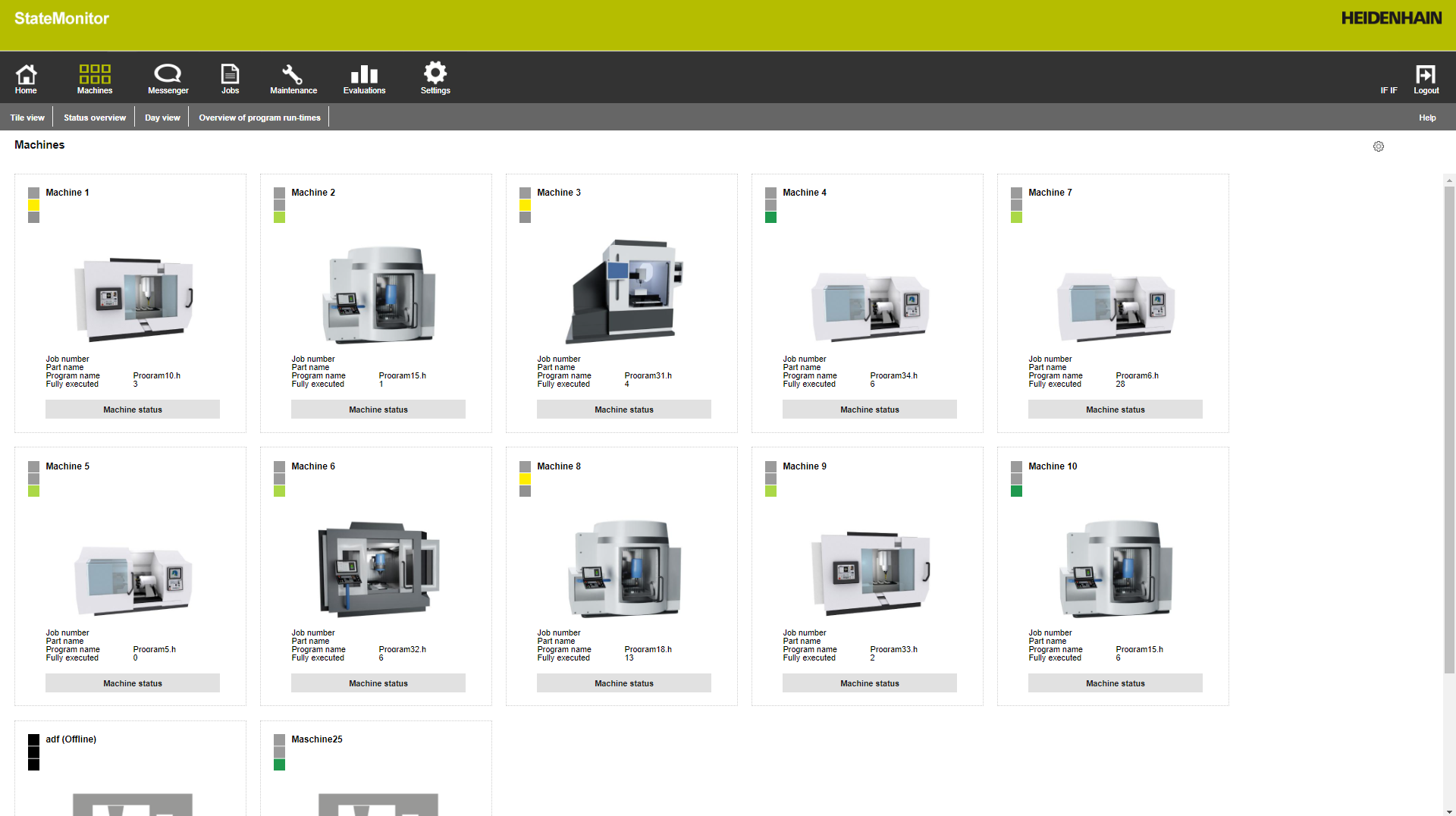
Task: Click the Machine 1 title
Action: click(x=67, y=193)
